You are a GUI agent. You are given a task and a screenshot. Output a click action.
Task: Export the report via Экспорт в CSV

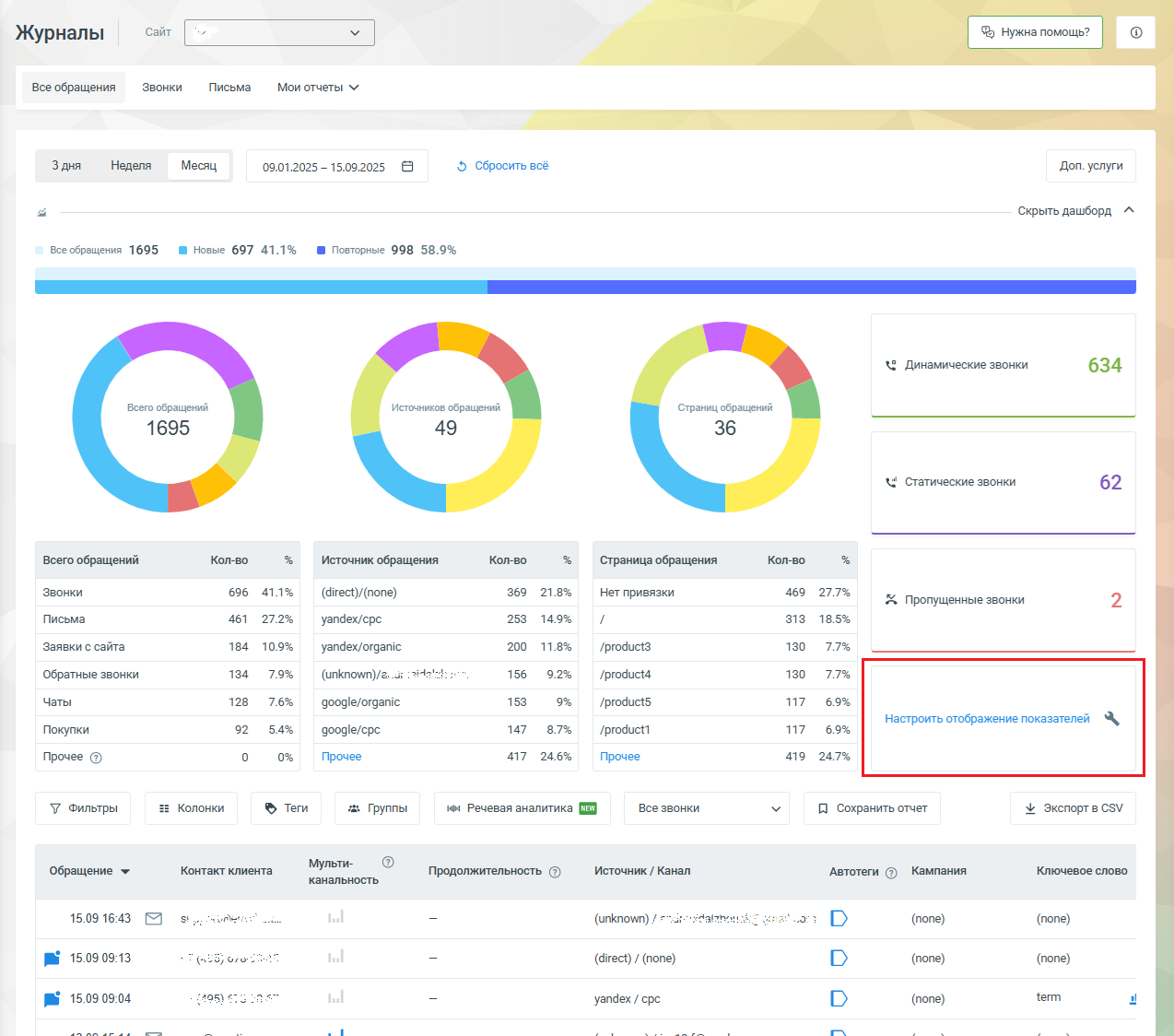pyautogui.click(x=1073, y=808)
